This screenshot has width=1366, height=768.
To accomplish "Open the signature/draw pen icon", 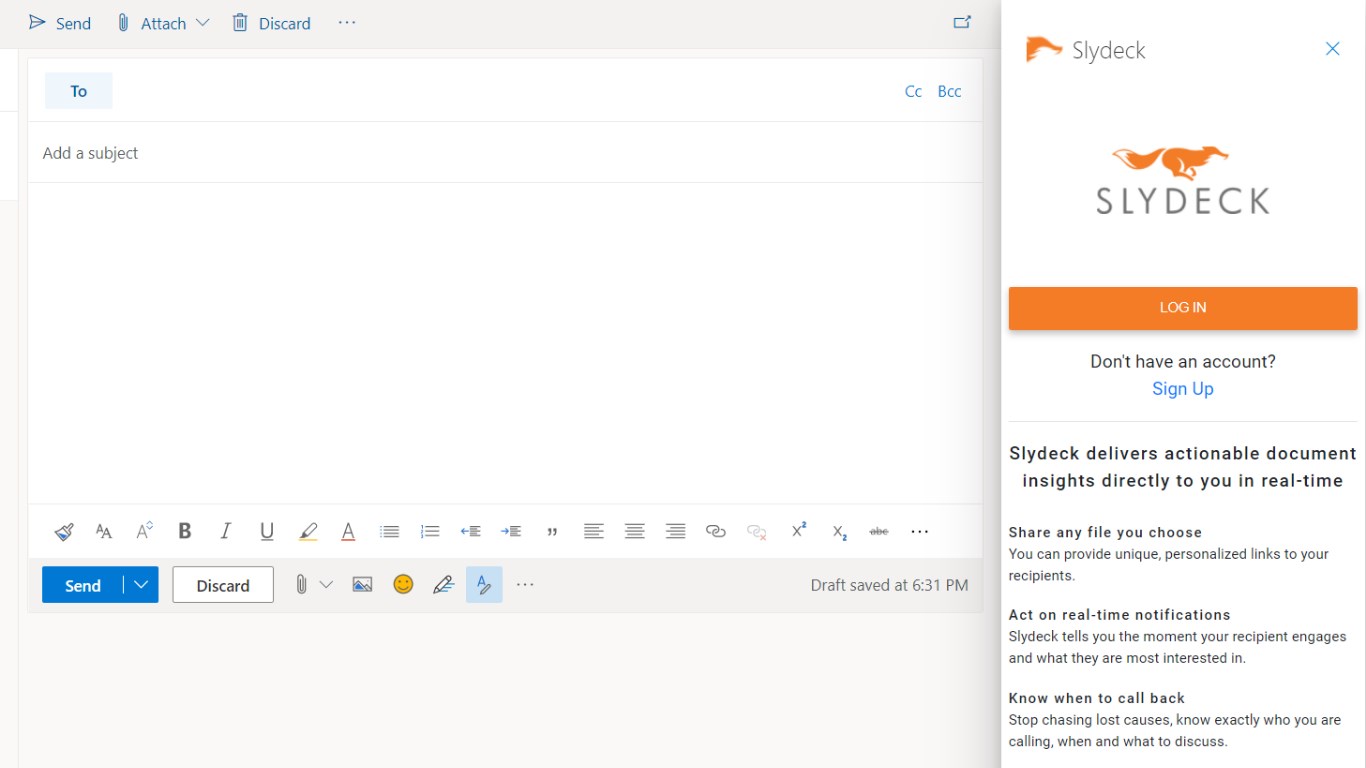I will coord(444,585).
